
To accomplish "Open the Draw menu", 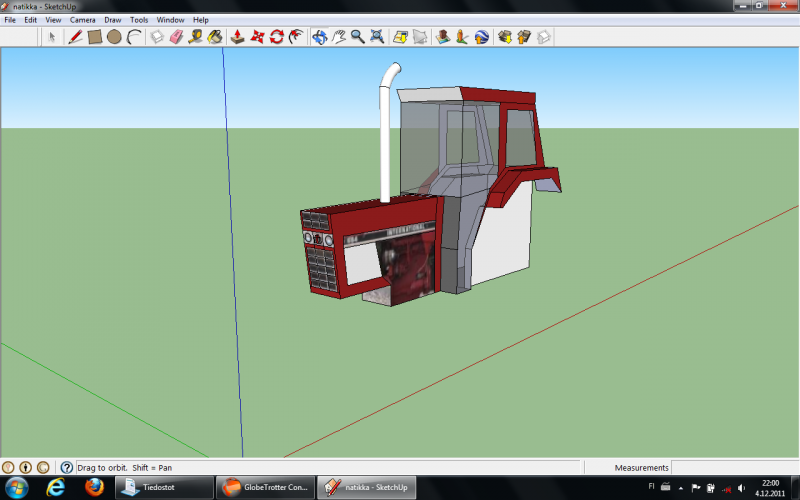I will click(x=113, y=19).
